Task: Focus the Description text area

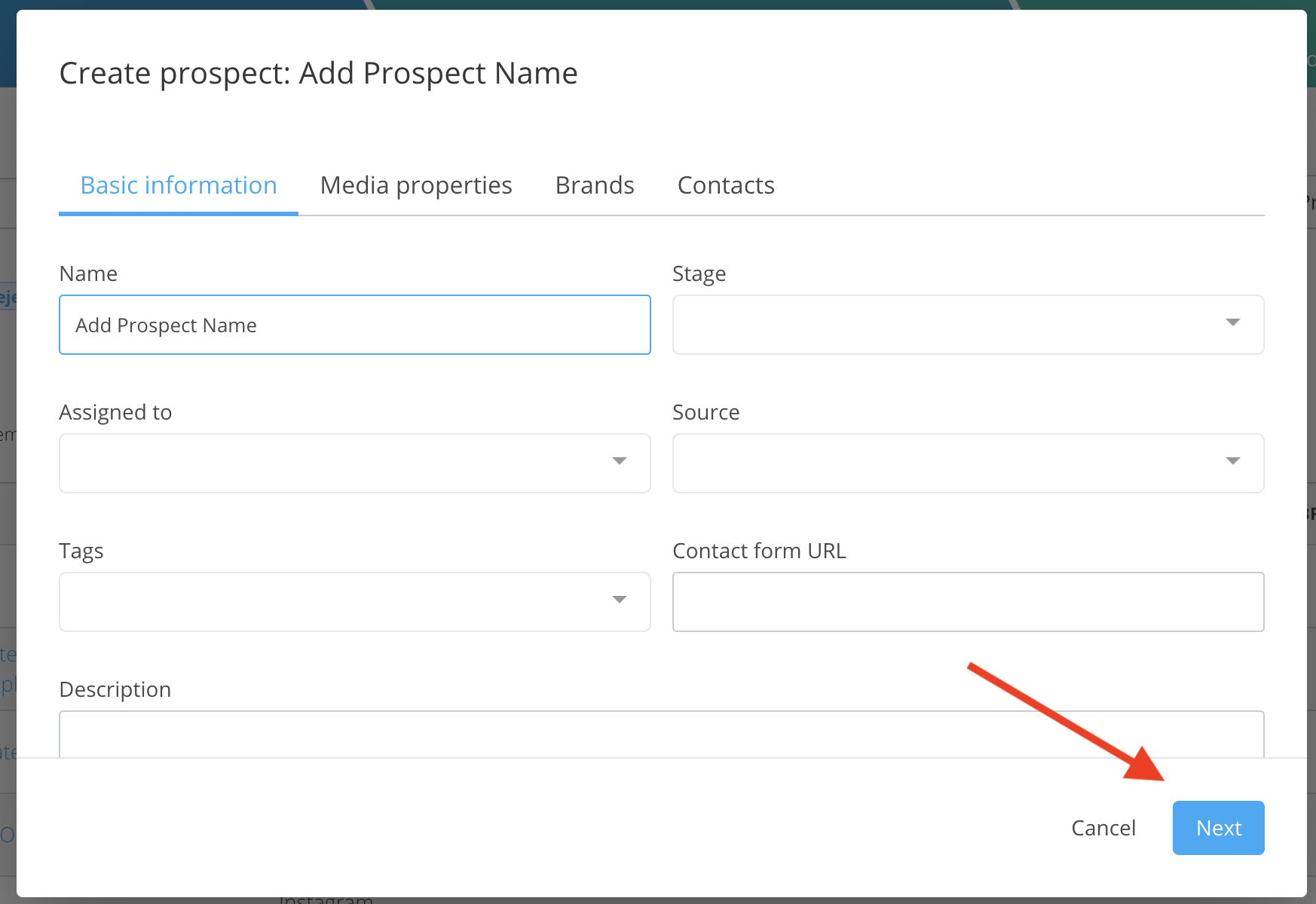Action: (x=661, y=734)
